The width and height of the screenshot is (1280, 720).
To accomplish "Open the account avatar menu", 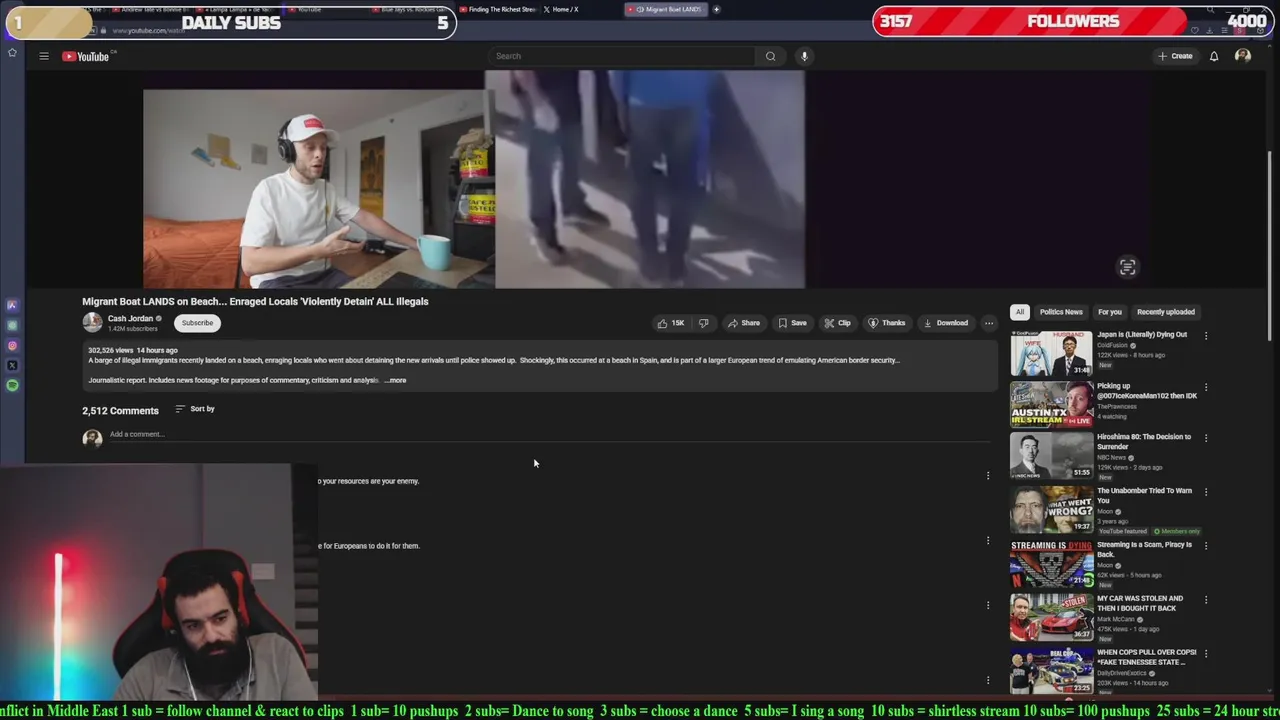I will click(1243, 56).
